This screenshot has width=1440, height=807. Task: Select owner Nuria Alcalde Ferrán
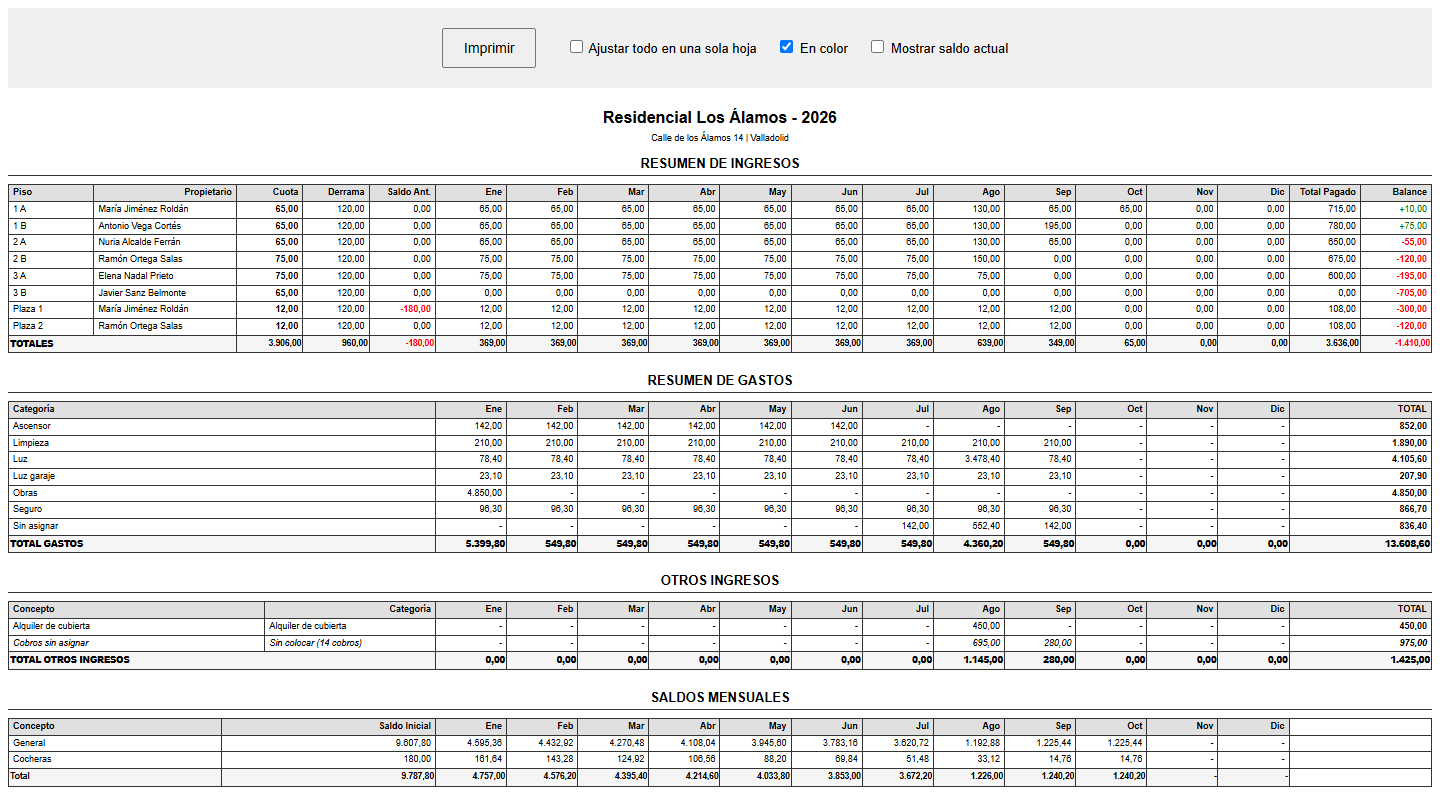coord(139,242)
